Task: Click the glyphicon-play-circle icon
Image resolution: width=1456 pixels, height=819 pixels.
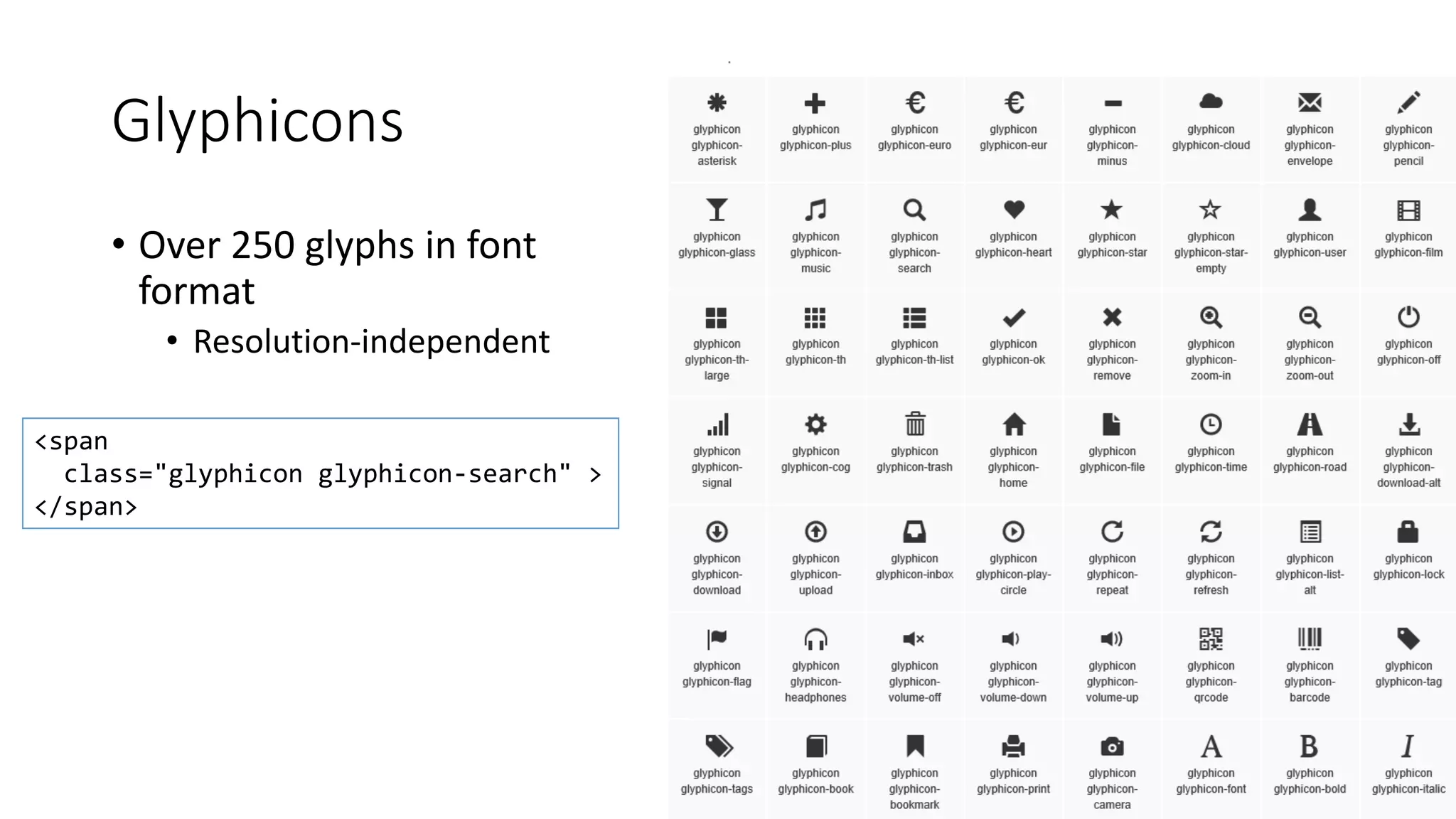Action: pos(1013,532)
